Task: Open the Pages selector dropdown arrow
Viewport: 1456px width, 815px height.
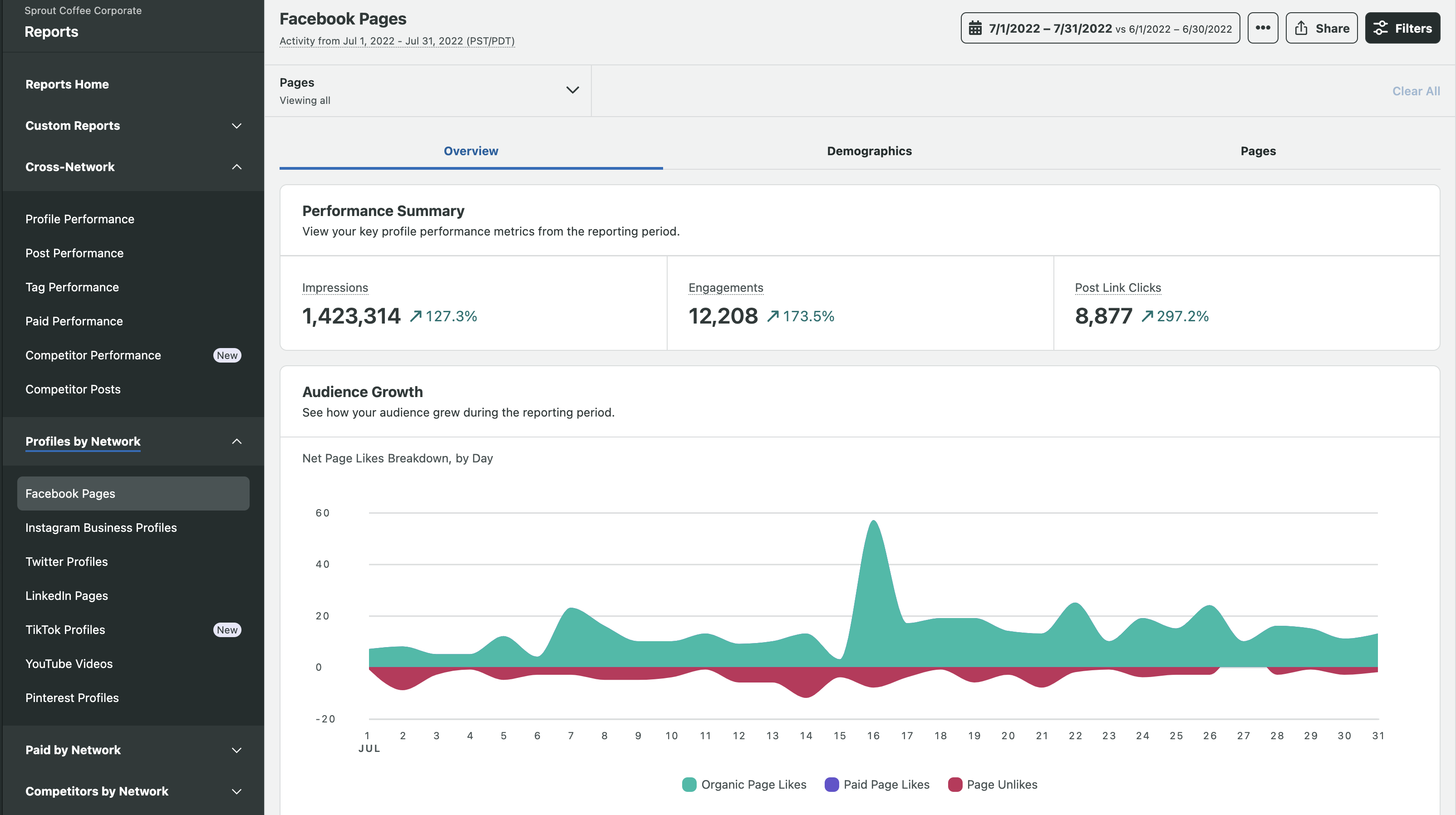Action: [572, 90]
